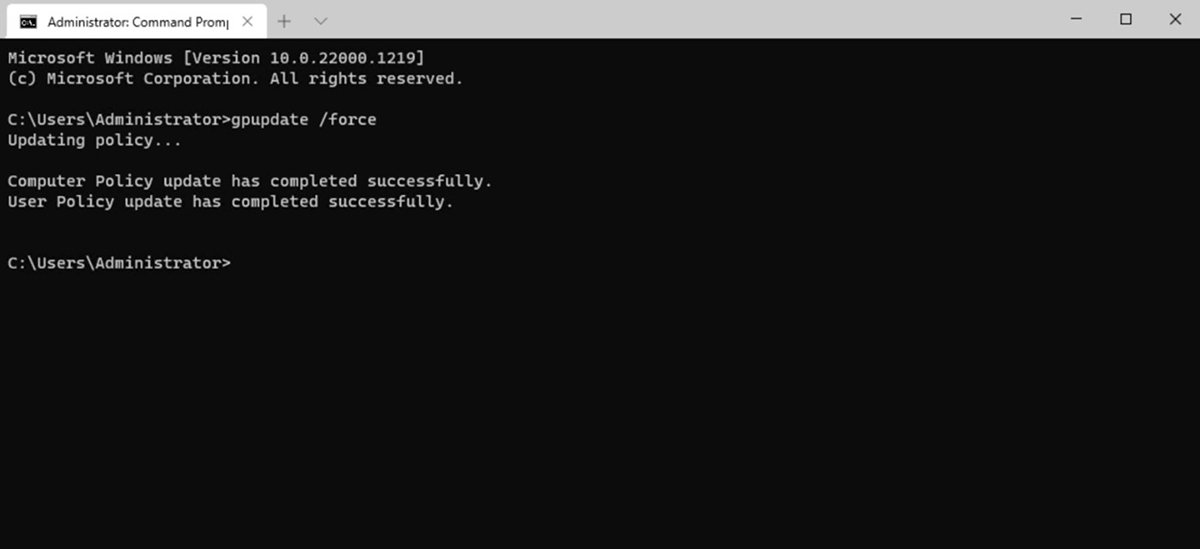Expand the new tab profile dropdown
The image size is (1200, 549).
320,21
